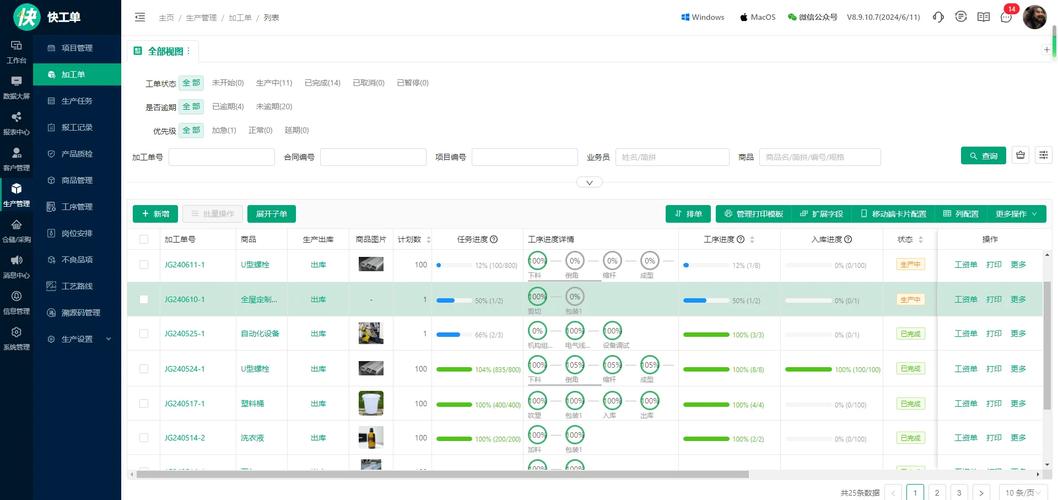Open 管理打印模板
1058x500 pixels.
point(754,214)
